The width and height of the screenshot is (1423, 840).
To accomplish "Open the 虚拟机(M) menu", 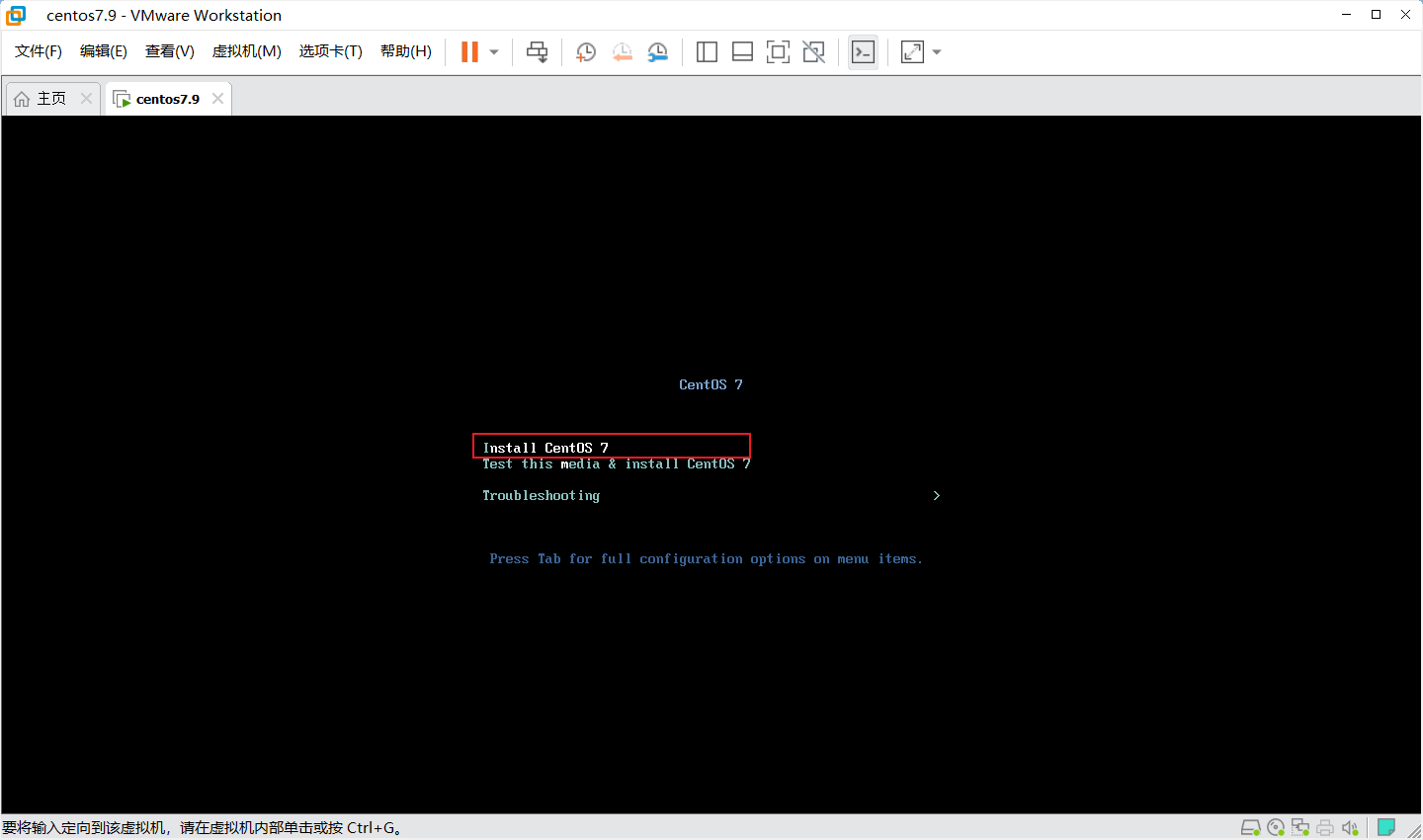I will pyautogui.click(x=247, y=51).
